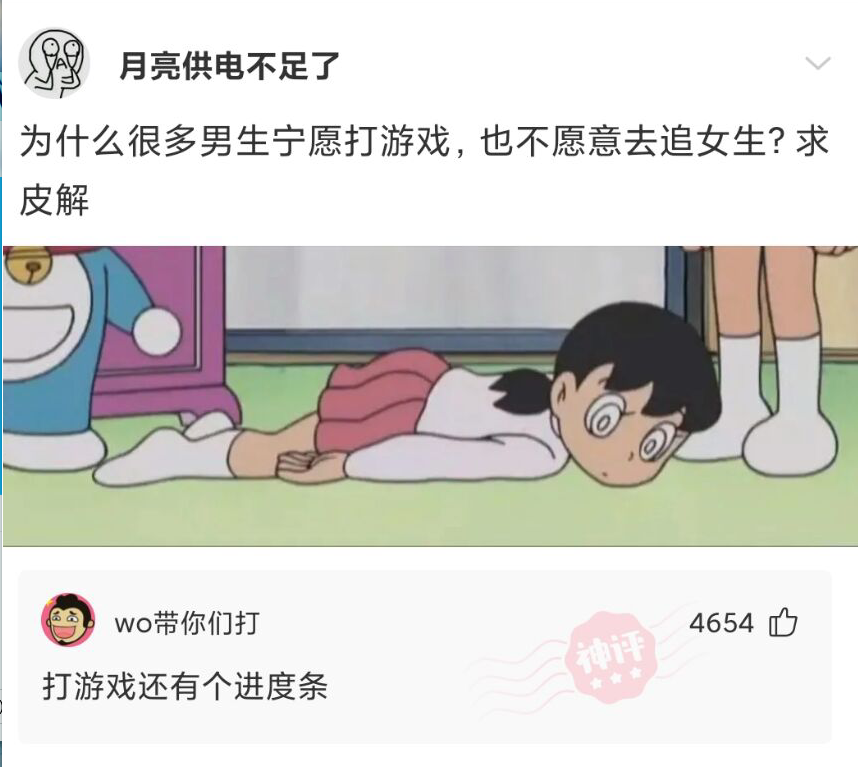Like the comment with thumbs-up icon

click(783, 622)
